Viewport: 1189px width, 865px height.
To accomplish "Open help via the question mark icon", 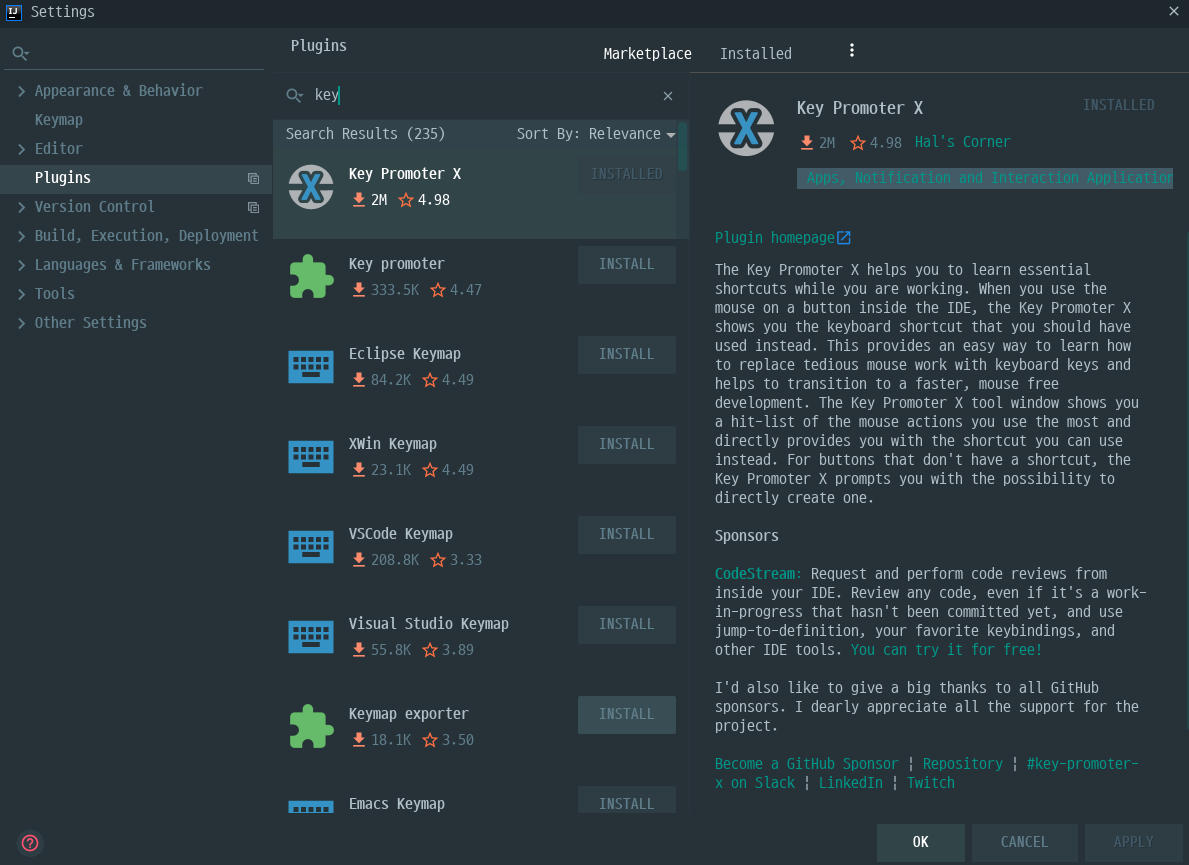I will tap(30, 843).
